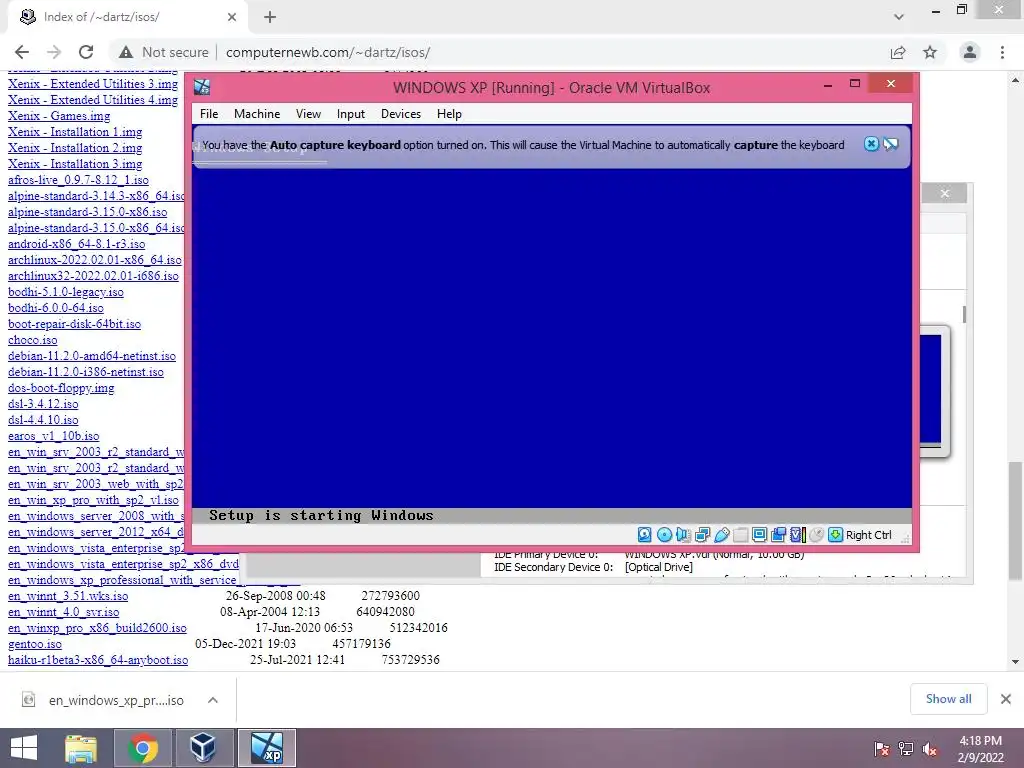Open VirtualBox Manager from the taskbar
The image size is (1024, 768).
coord(203,748)
